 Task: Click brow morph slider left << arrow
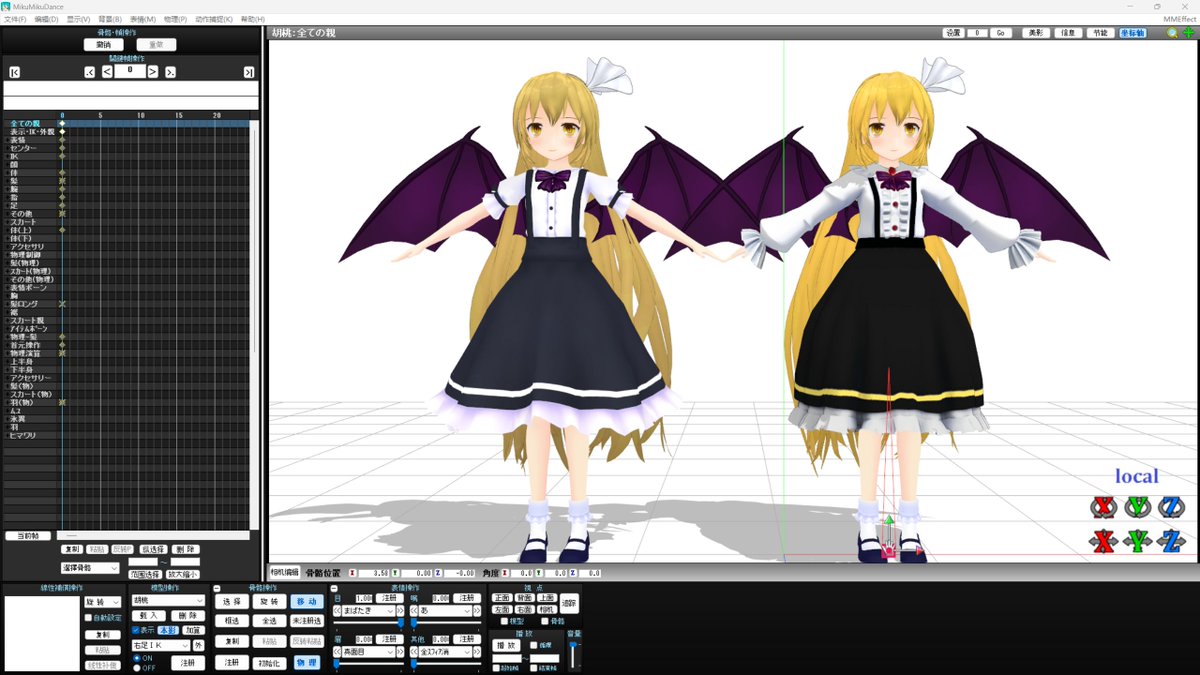pos(337,652)
